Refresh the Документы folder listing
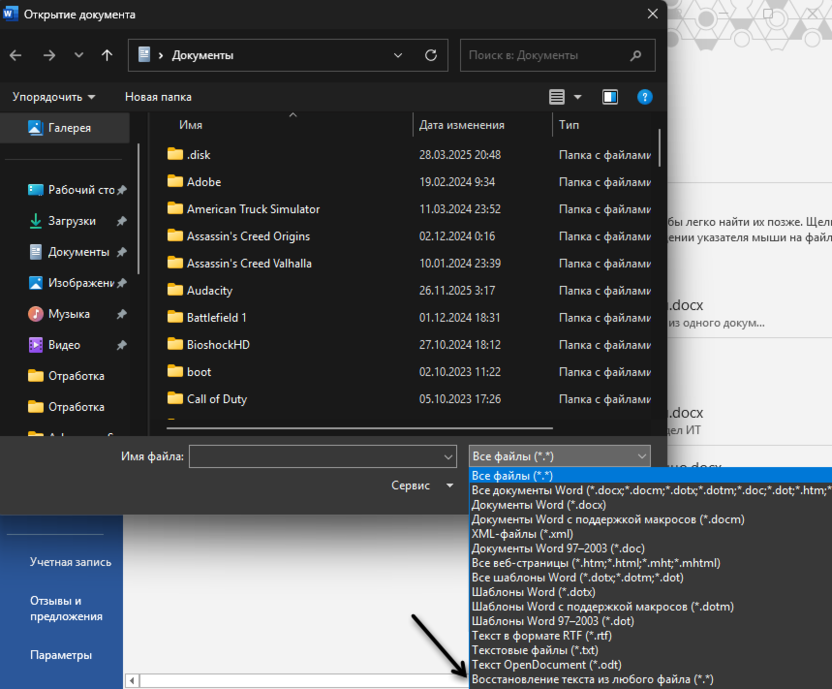 coord(431,55)
